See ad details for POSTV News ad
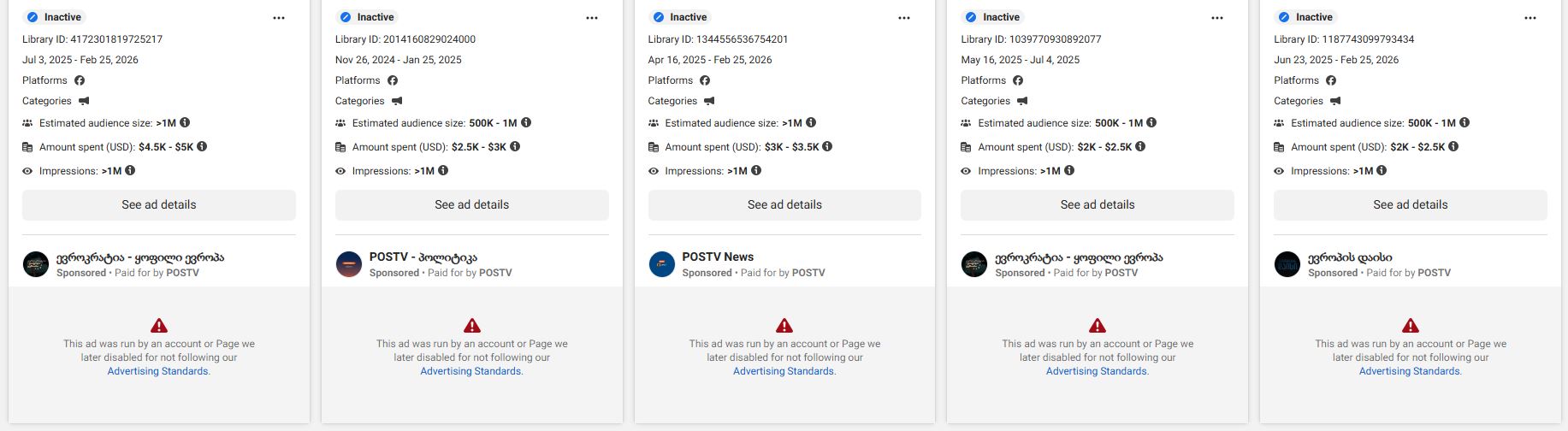Viewport: 1568px width, 431px height. pyautogui.click(x=784, y=205)
